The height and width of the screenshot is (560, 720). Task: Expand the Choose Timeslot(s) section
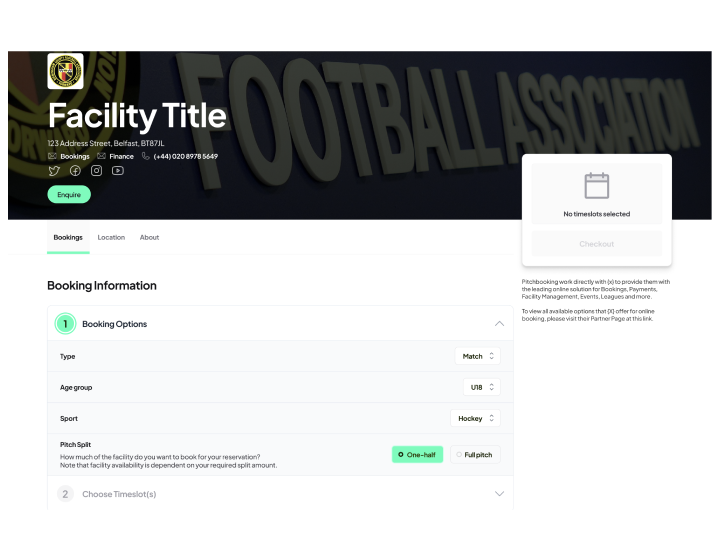pos(499,494)
